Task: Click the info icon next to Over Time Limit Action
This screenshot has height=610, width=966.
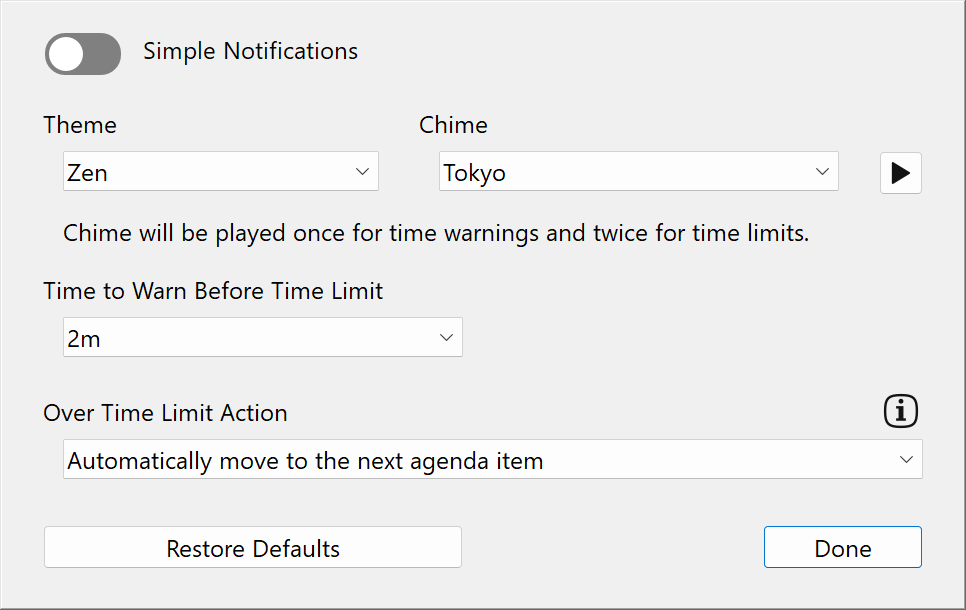Action: (900, 411)
